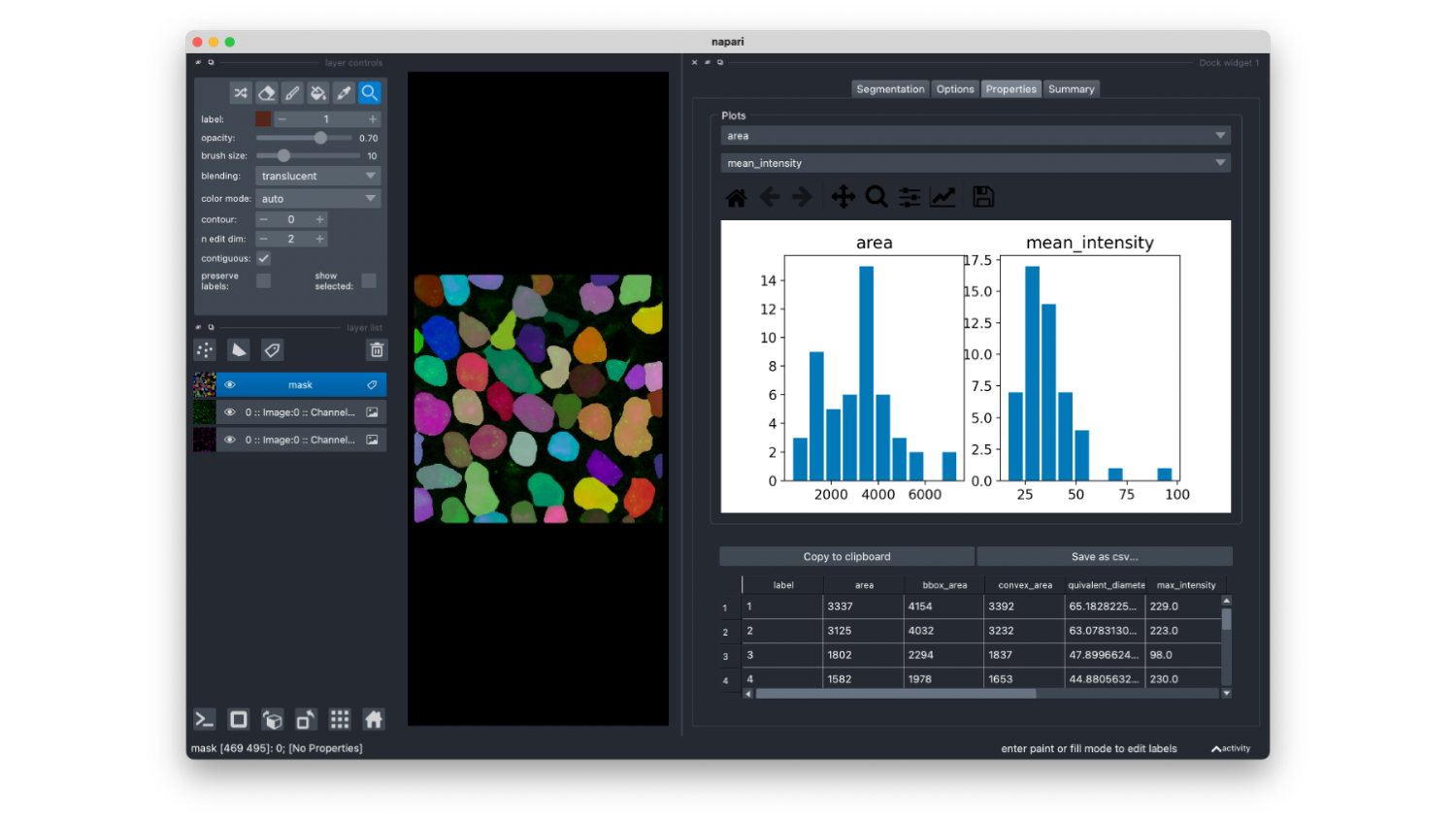This screenshot has width=1456, height=819.
Task: Enable the preserve labels checkbox
Action: (x=263, y=280)
